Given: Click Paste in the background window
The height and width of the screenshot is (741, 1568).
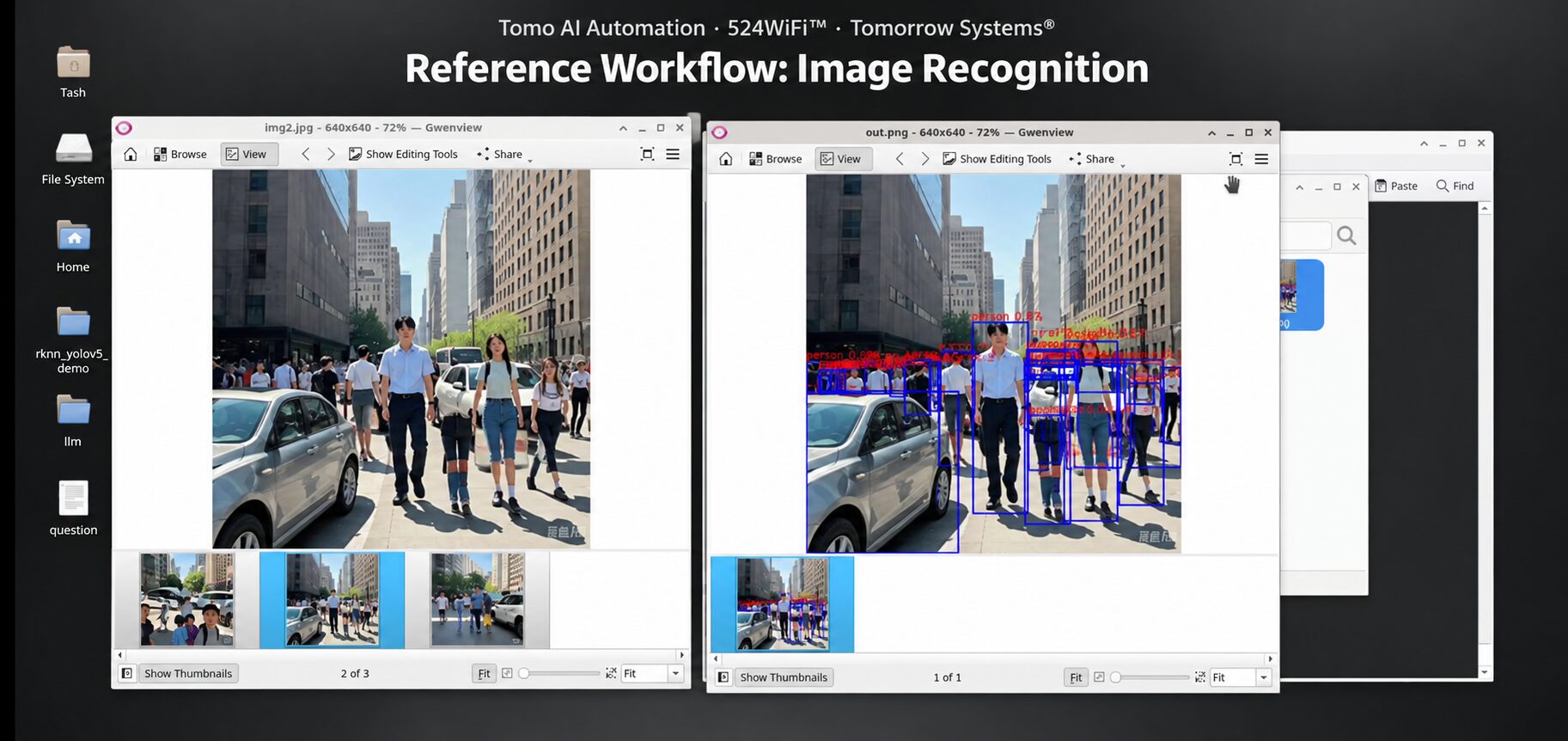Looking at the screenshot, I should [1396, 186].
